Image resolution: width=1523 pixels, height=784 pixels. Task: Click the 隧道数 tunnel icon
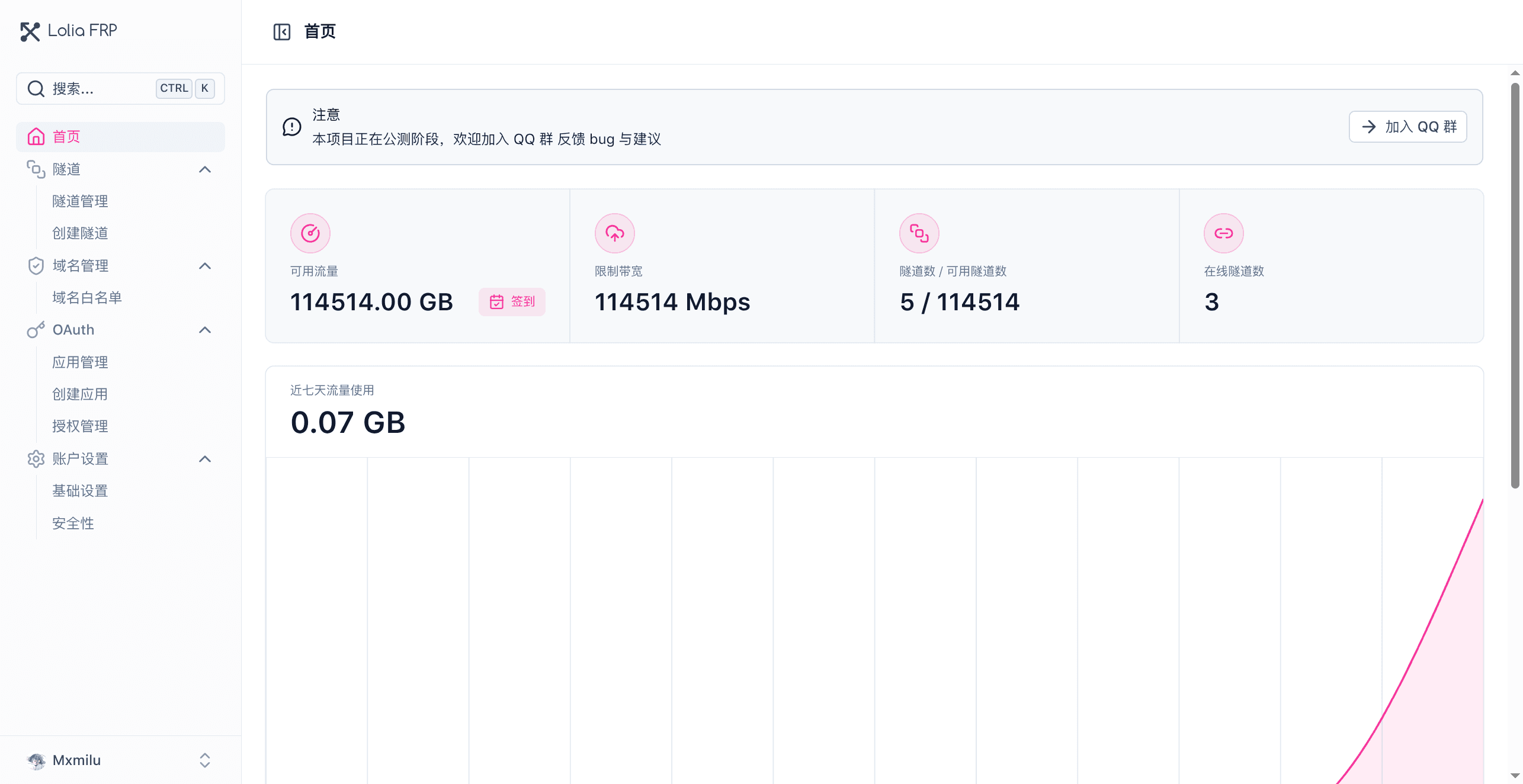click(x=919, y=233)
